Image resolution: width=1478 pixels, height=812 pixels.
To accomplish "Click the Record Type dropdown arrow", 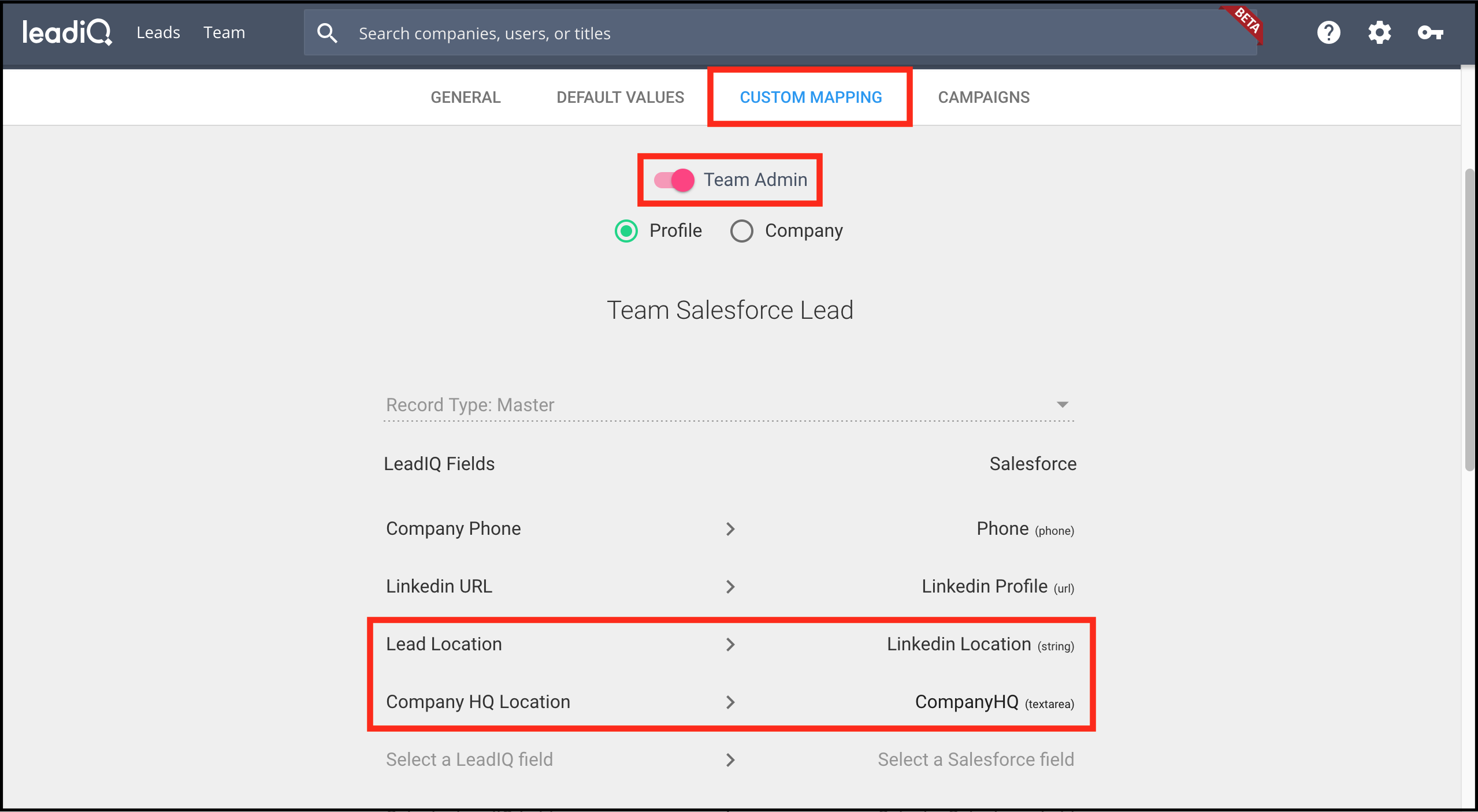I will (1062, 404).
